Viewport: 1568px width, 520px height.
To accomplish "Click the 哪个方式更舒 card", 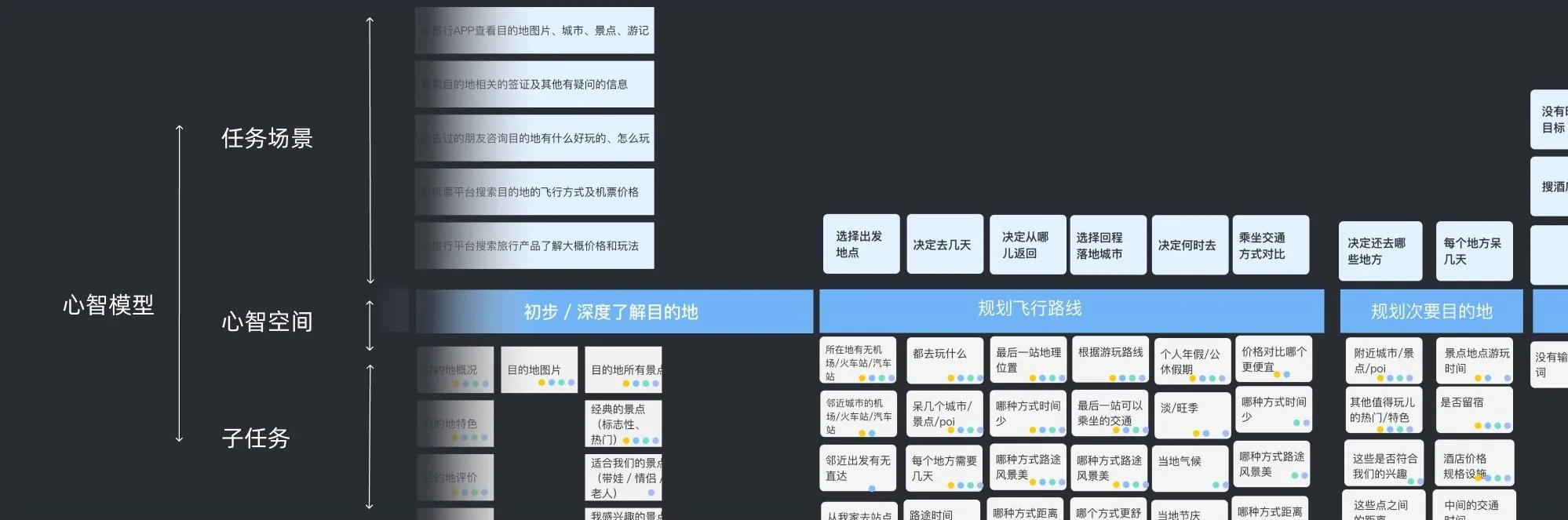I will point(1110,510).
